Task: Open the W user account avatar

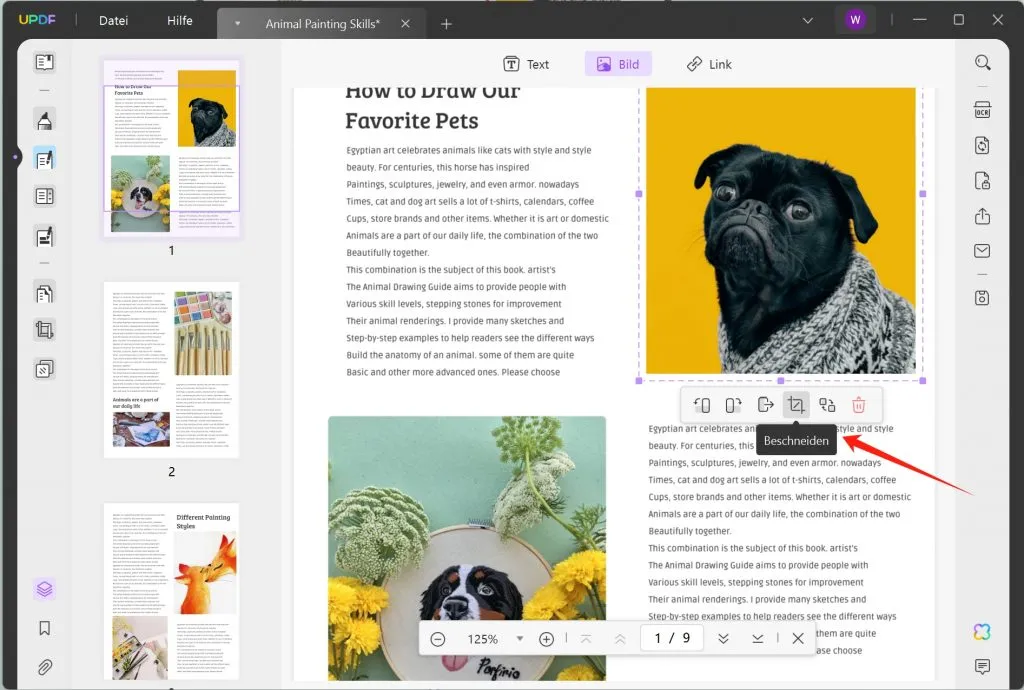Action: (x=855, y=20)
